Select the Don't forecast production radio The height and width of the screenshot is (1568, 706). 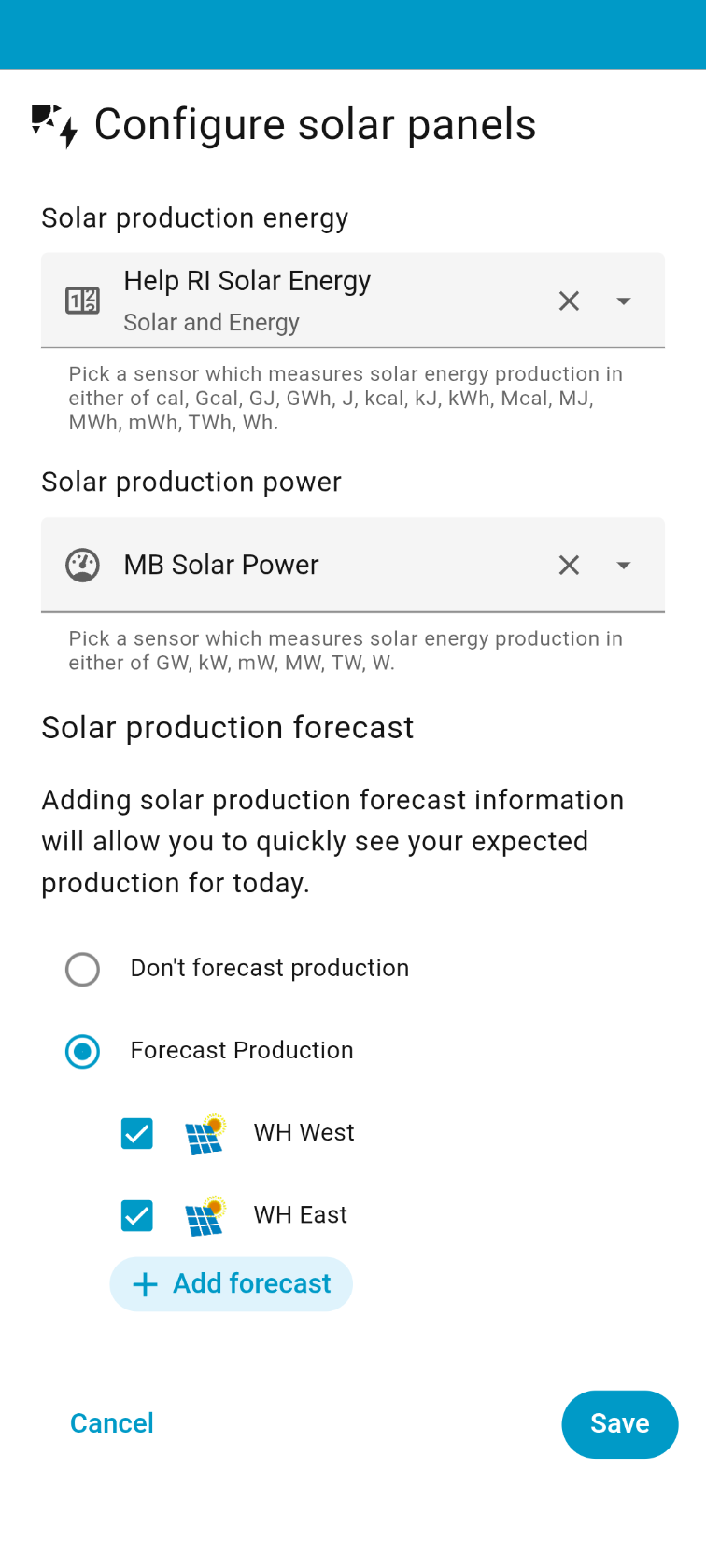coord(82,970)
